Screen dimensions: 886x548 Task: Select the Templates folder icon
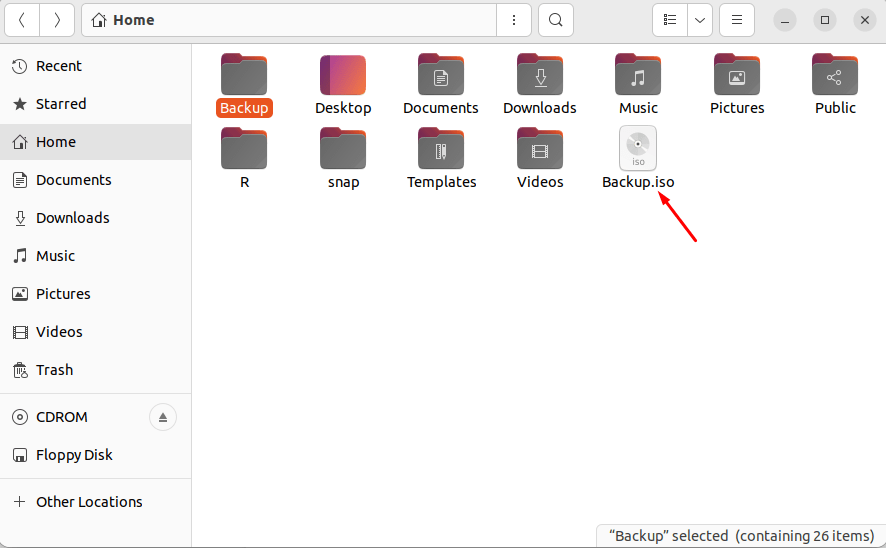[441, 149]
